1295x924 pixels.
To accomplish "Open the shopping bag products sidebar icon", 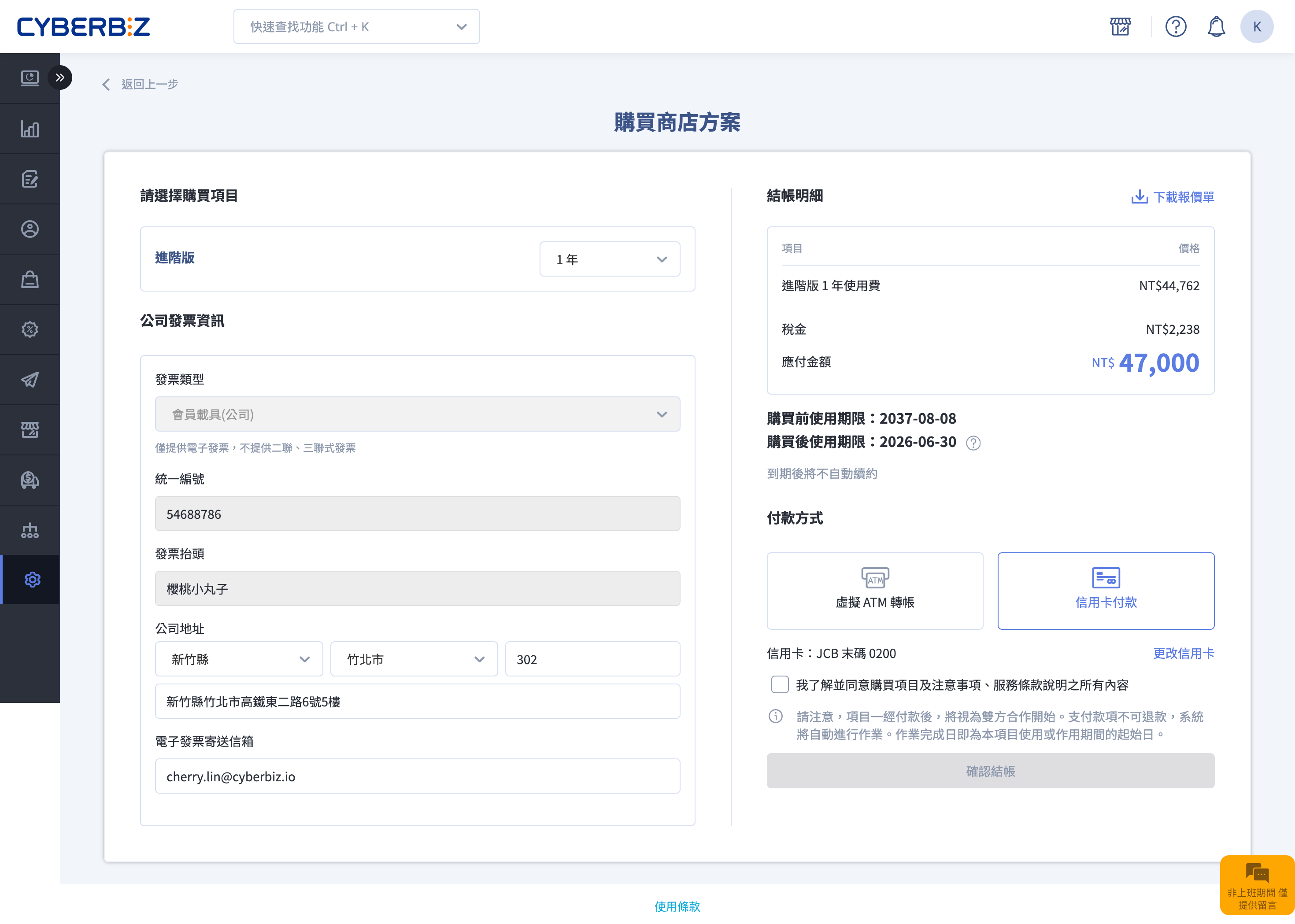I will point(30,279).
